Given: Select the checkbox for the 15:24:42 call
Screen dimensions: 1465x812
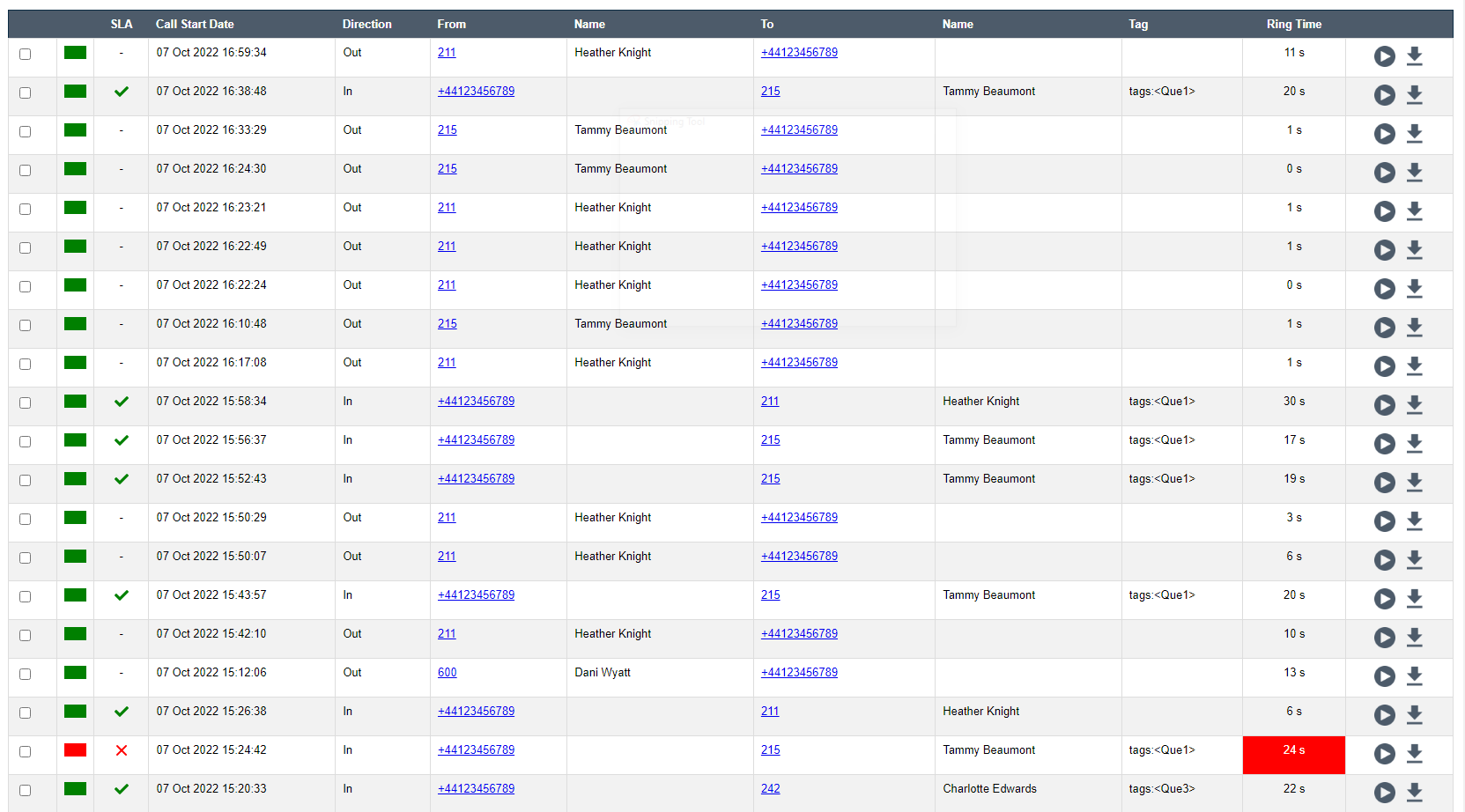Looking at the screenshot, I should [25, 751].
